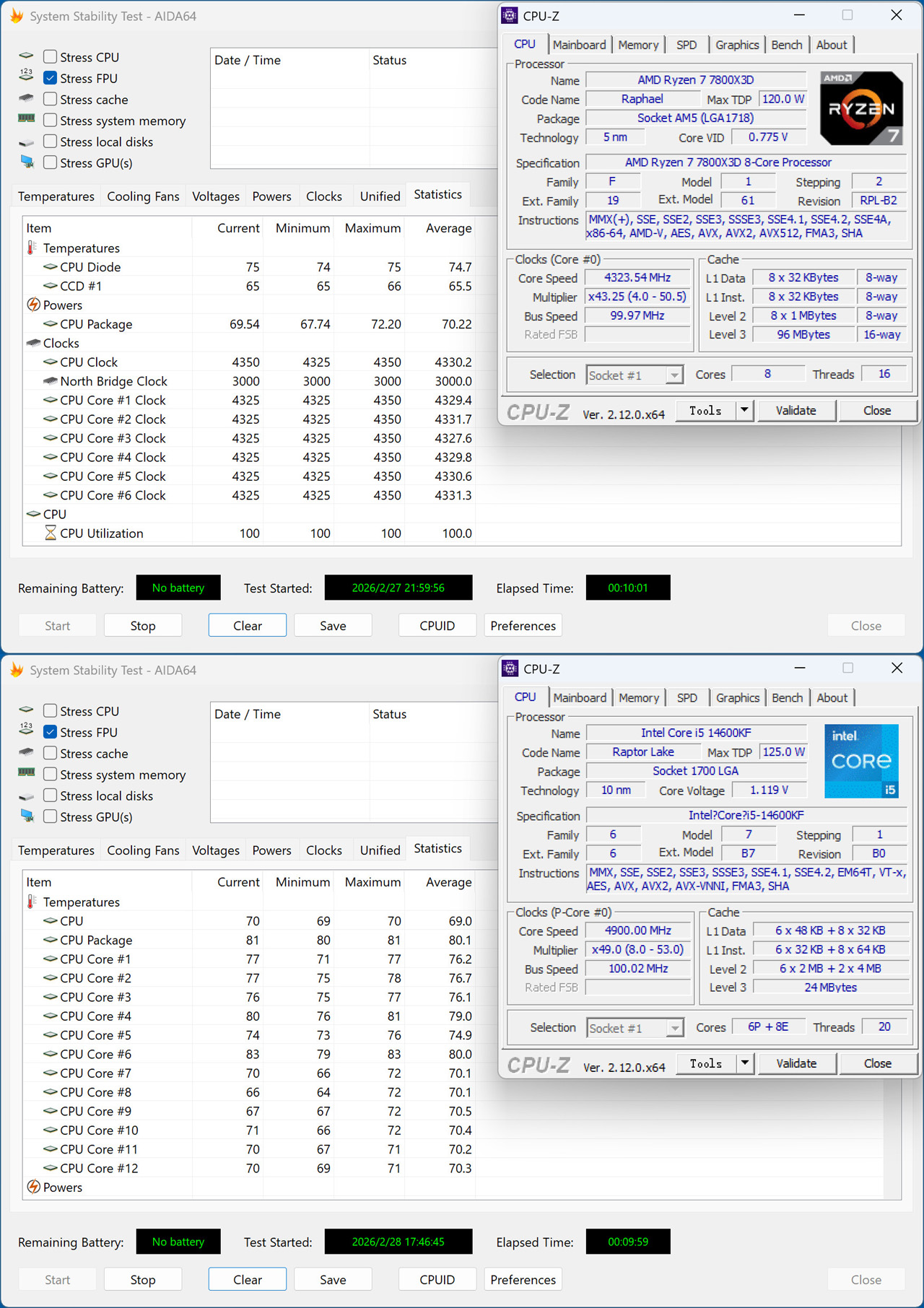The image size is (924, 1308).
Task: Click the CPU-Z app icon in the Ryzen 7 7800X3D window
Action: click(x=510, y=15)
